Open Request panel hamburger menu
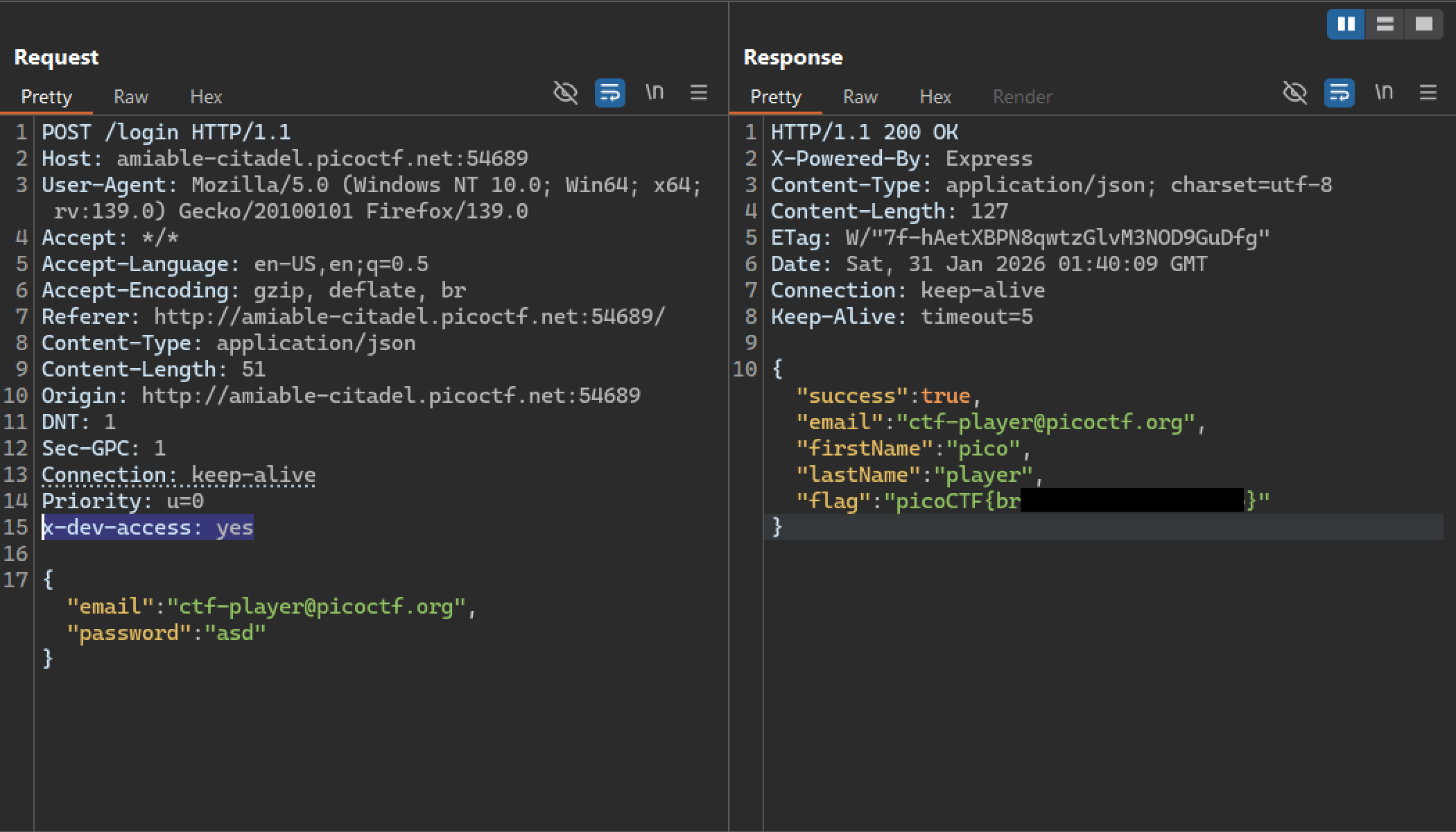The width and height of the screenshot is (1456, 832). (699, 92)
